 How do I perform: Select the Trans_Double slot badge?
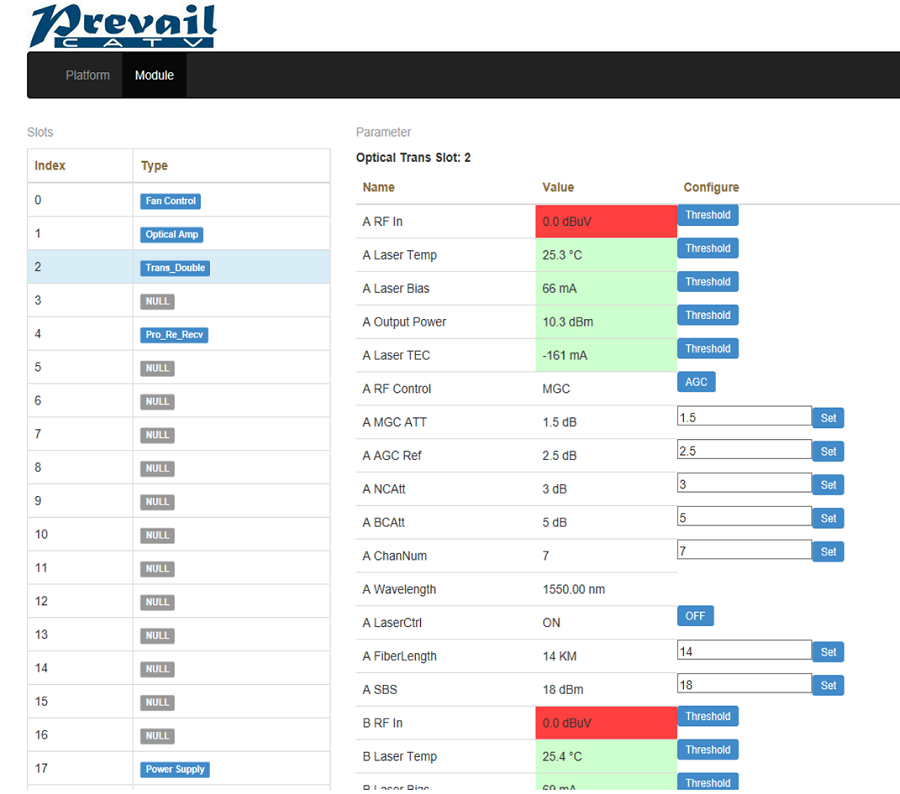click(175, 268)
